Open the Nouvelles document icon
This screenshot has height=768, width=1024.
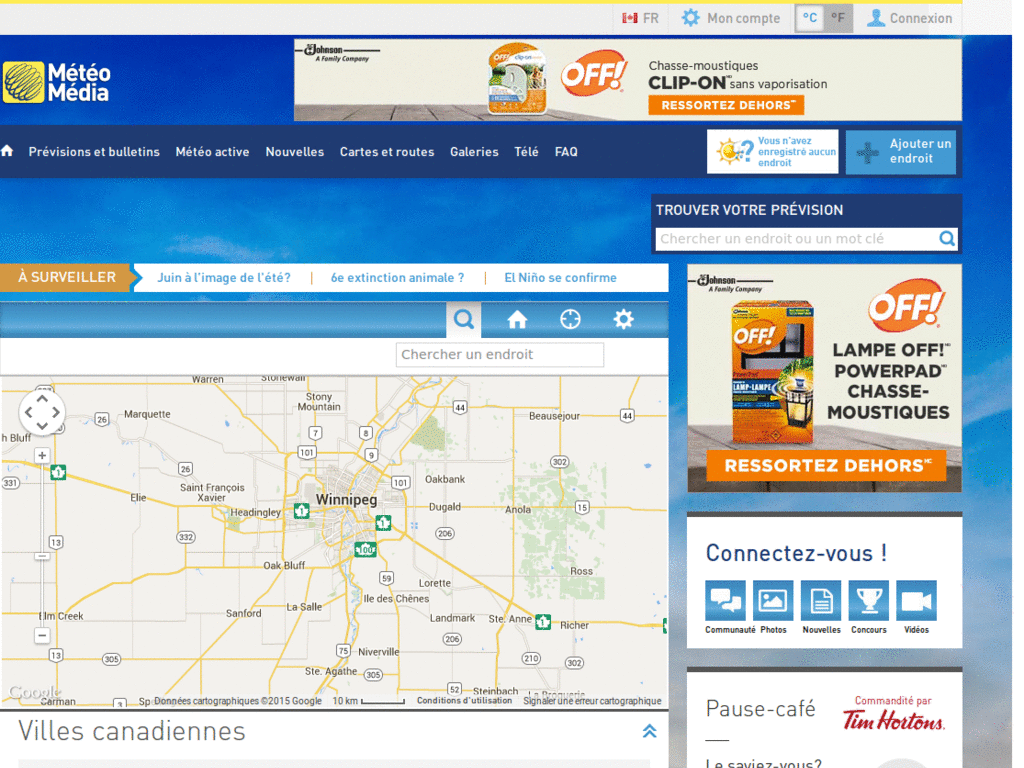coord(821,600)
